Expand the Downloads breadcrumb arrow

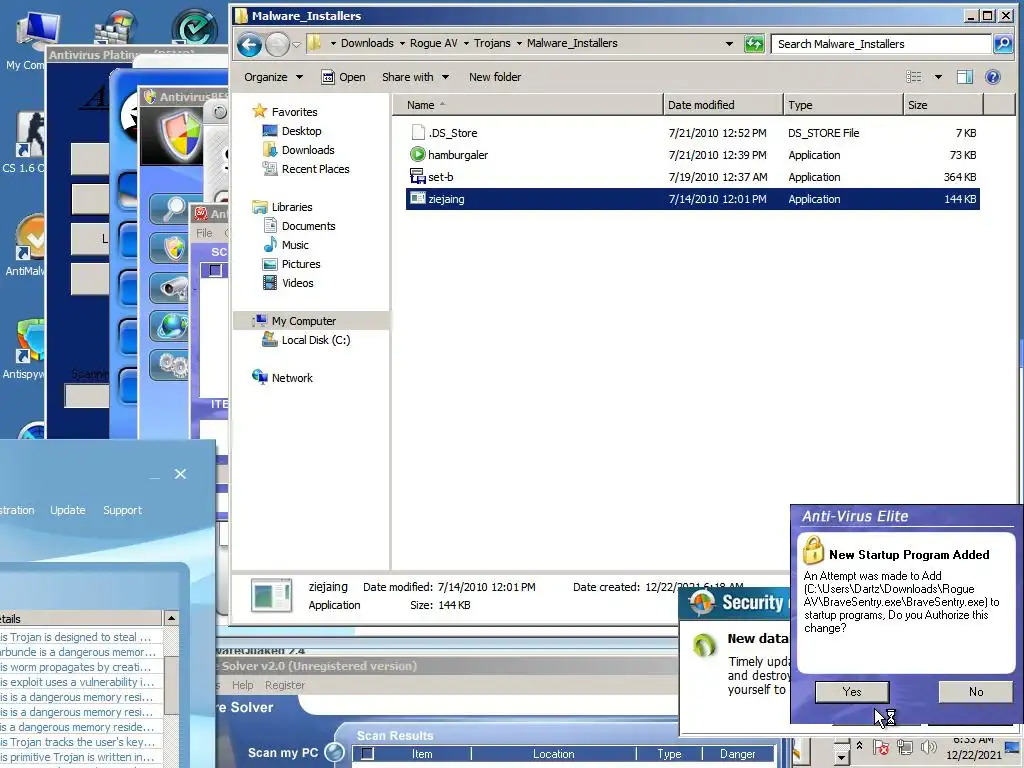[x=402, y=44]
